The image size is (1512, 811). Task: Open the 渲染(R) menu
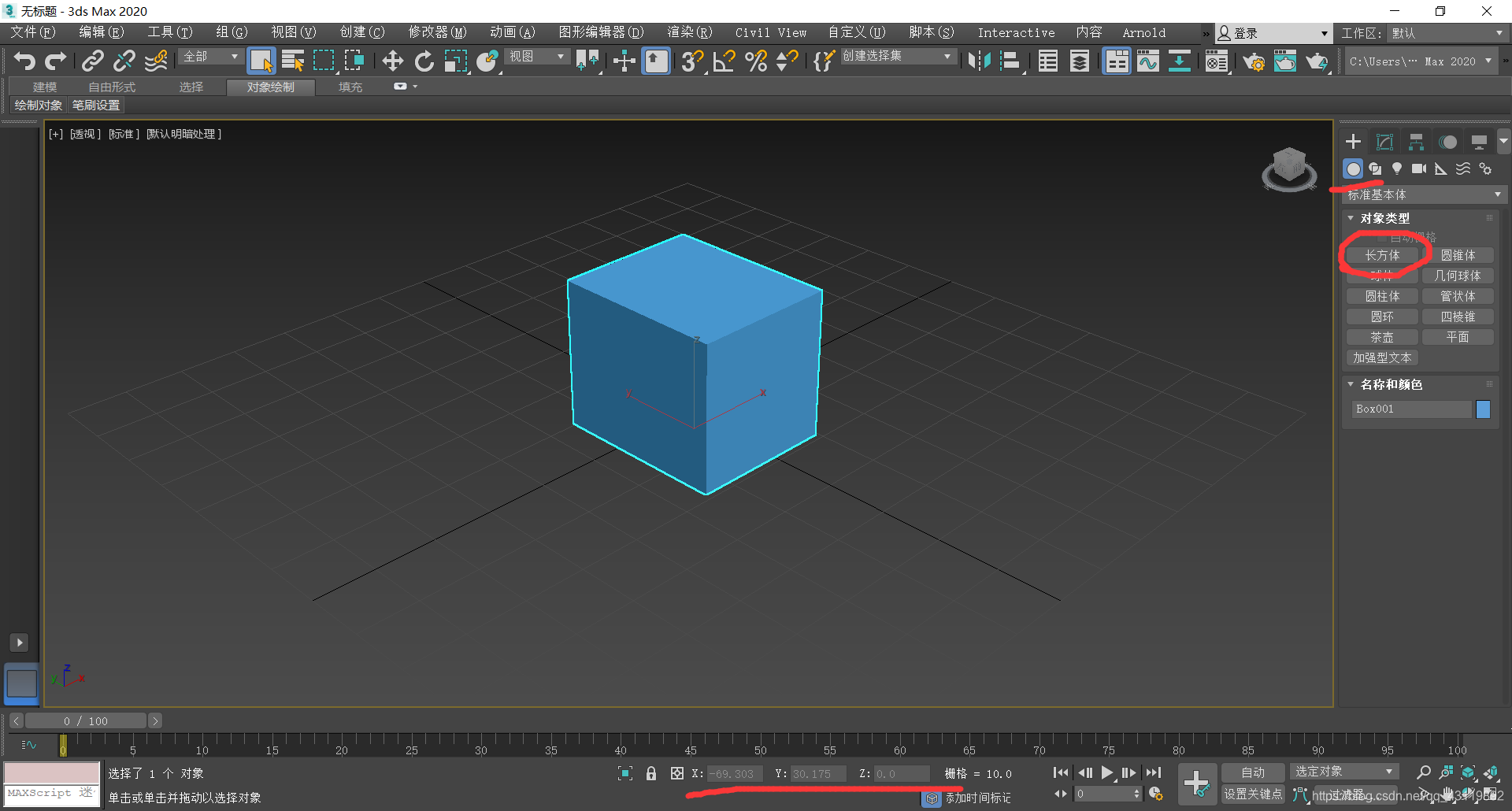point(689,32)
